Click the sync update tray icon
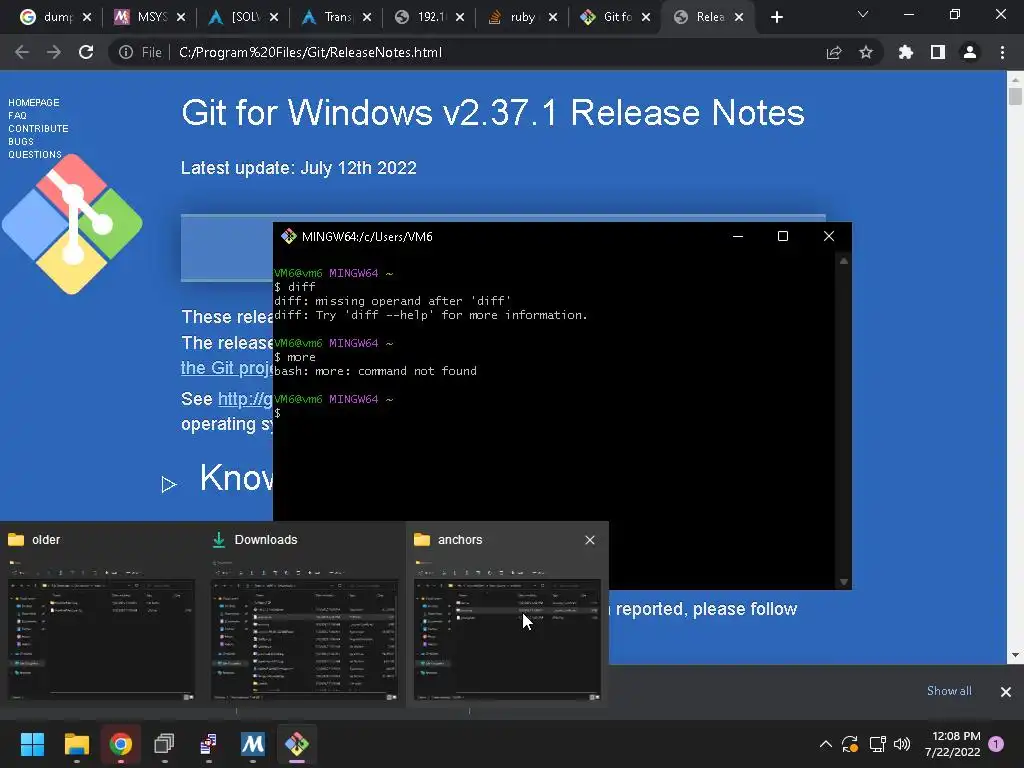 click(x=850, y=744)
